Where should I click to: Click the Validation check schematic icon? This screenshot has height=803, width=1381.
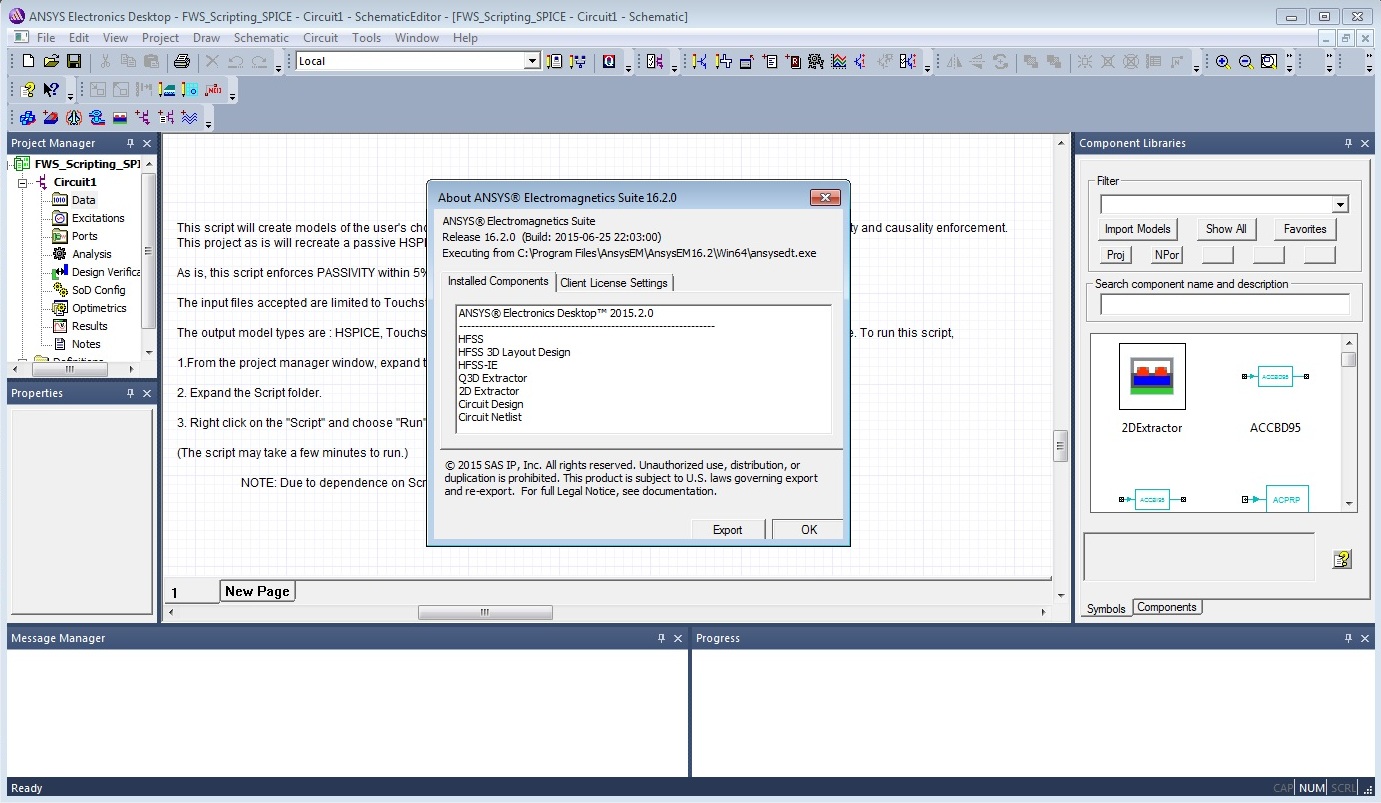point(654,61)
